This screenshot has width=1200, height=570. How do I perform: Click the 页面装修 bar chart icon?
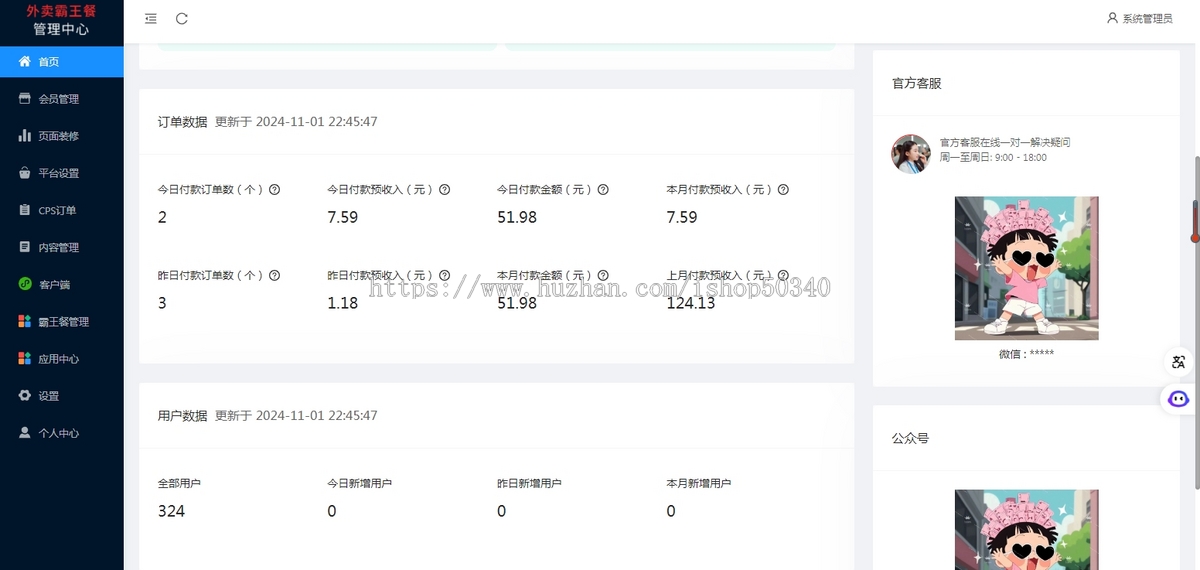point(25,136)
